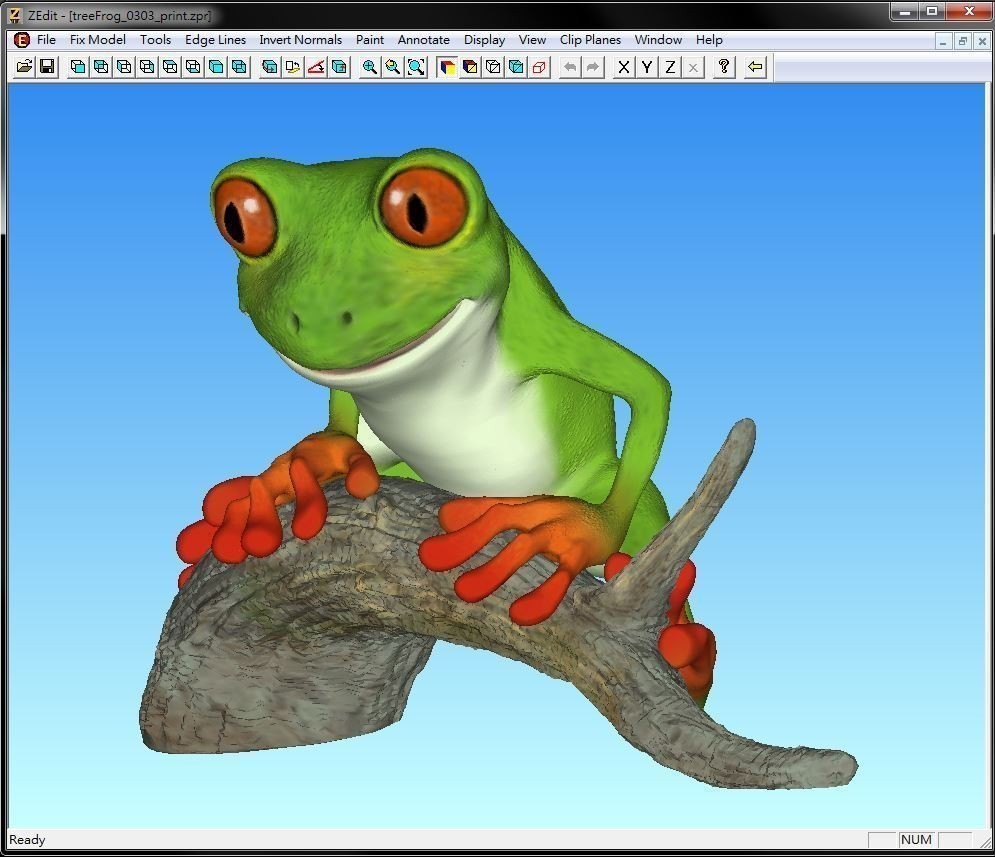
Task: Open the Edge Lines menu
Action: 215,40
